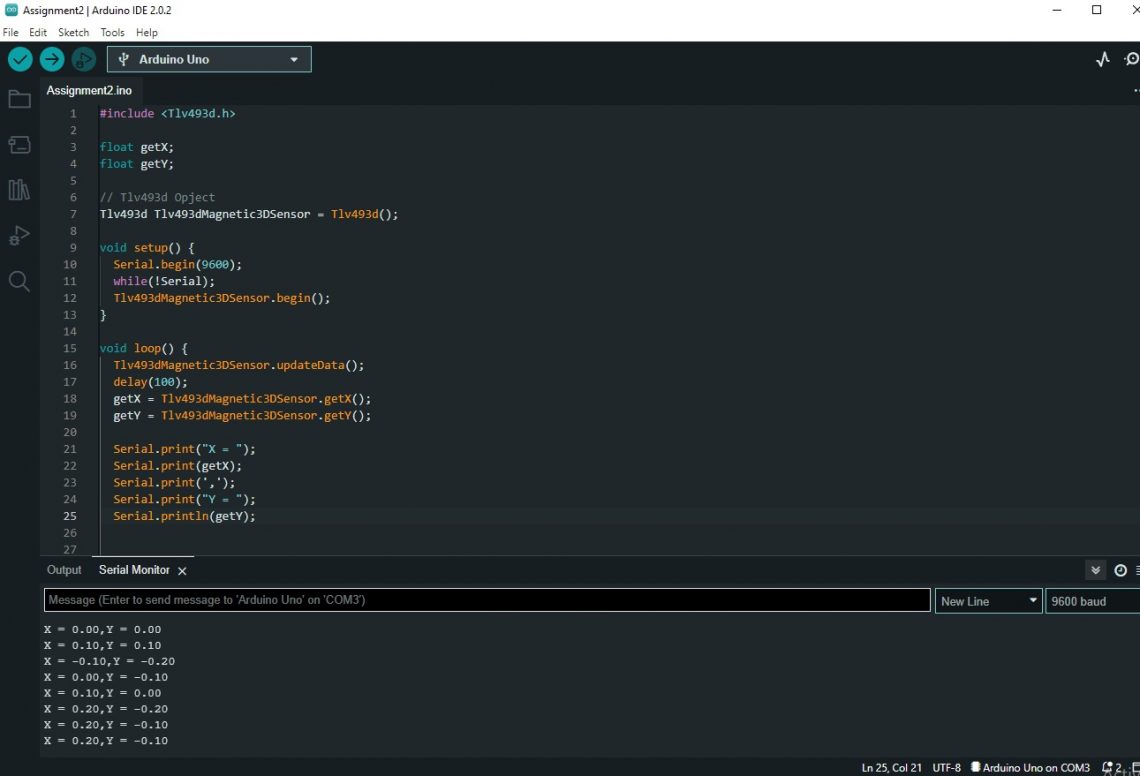The image size is (1140, 776).
Task: Click the Upload arrow button
Action: click(x=52, y=60)
